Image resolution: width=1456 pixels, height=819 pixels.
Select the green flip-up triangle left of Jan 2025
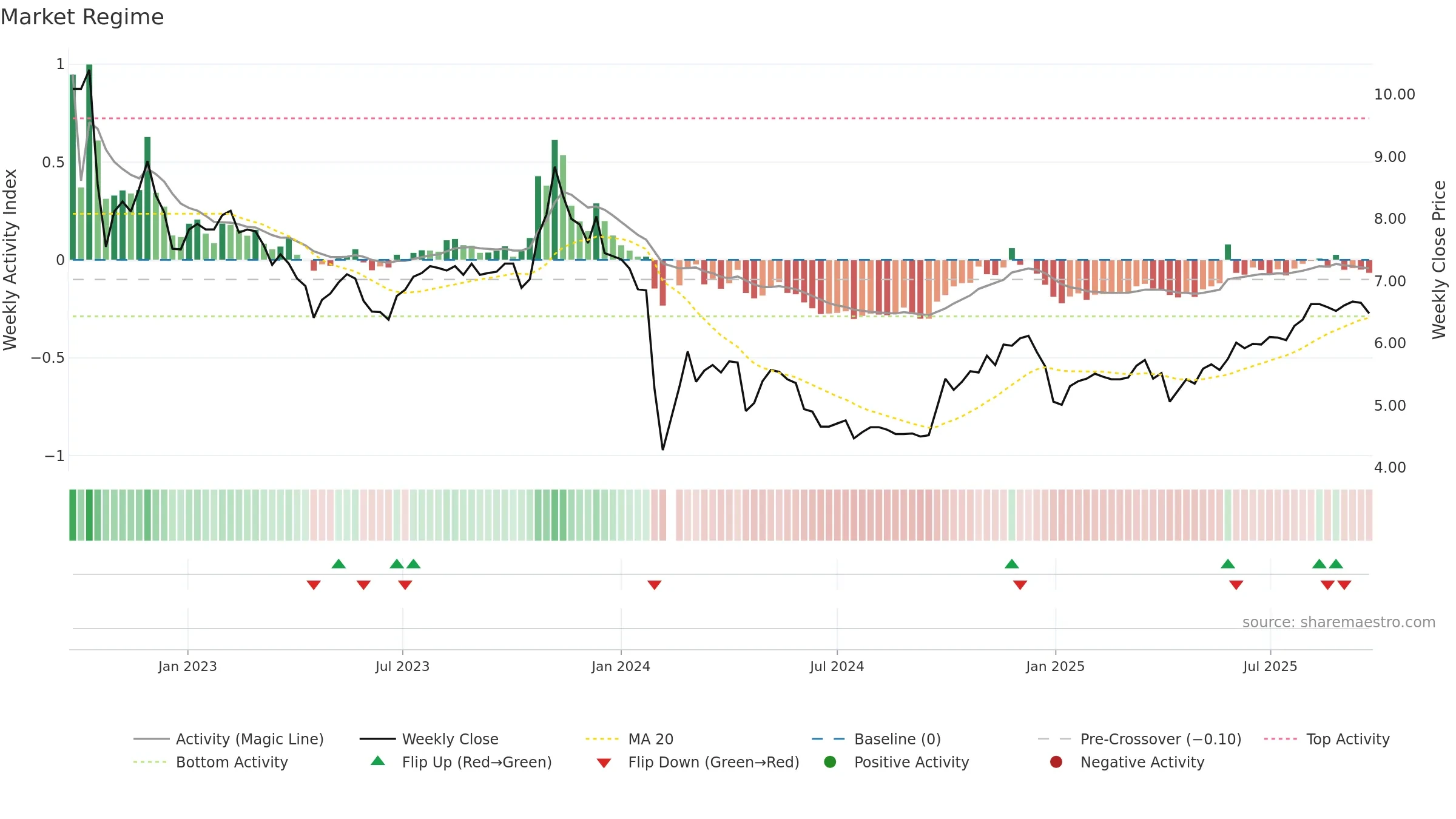(x=1011, y=564)
